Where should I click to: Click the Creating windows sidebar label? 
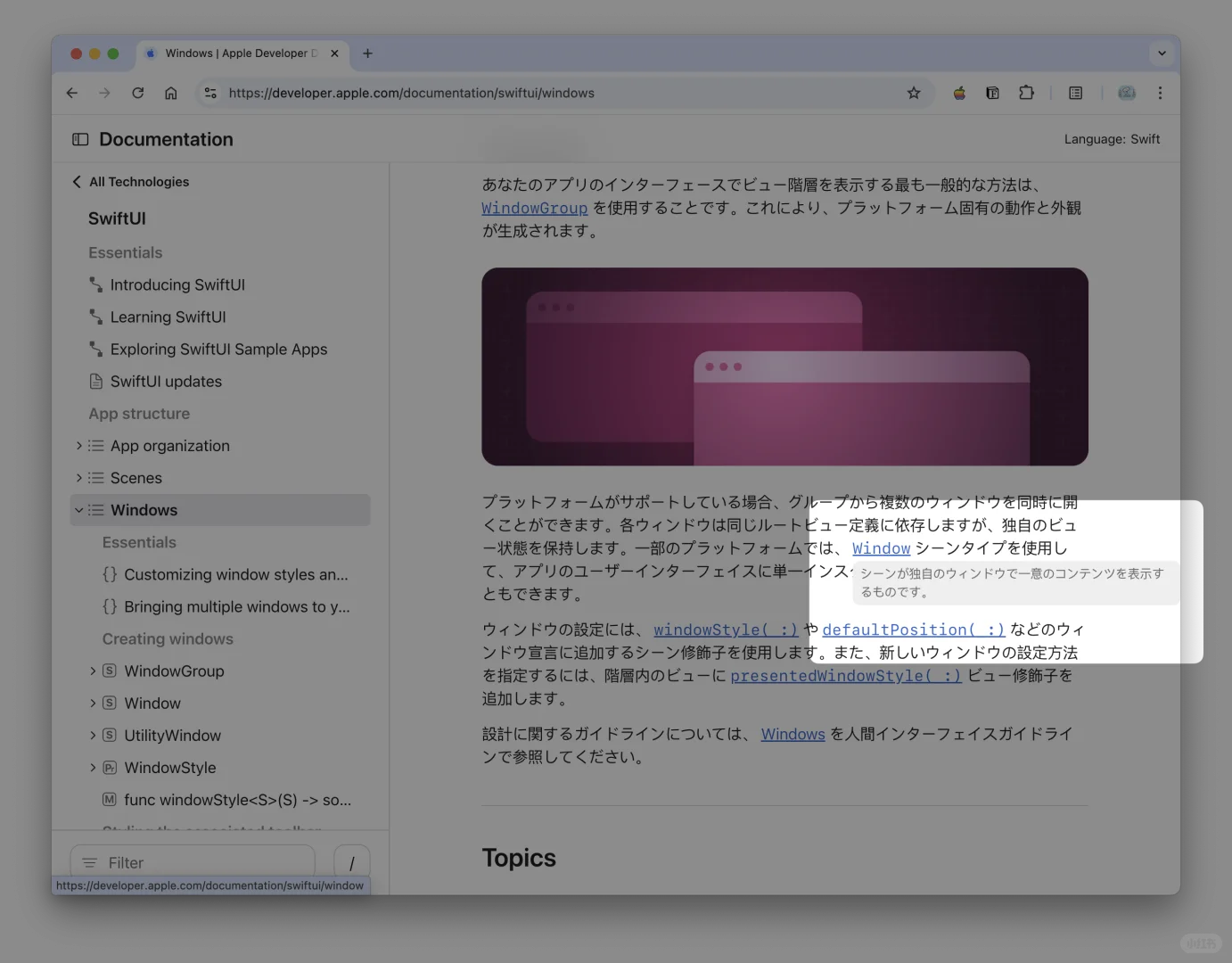(x=168, y=638)
